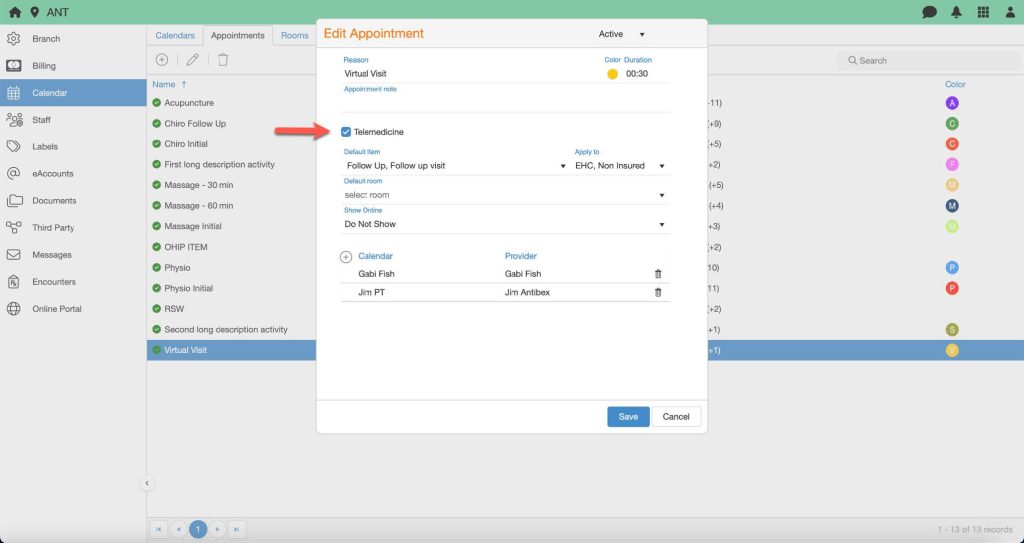1024x543 pixels.
Task: Open the chat bubble icon in header
Action: tap(929, 12)
